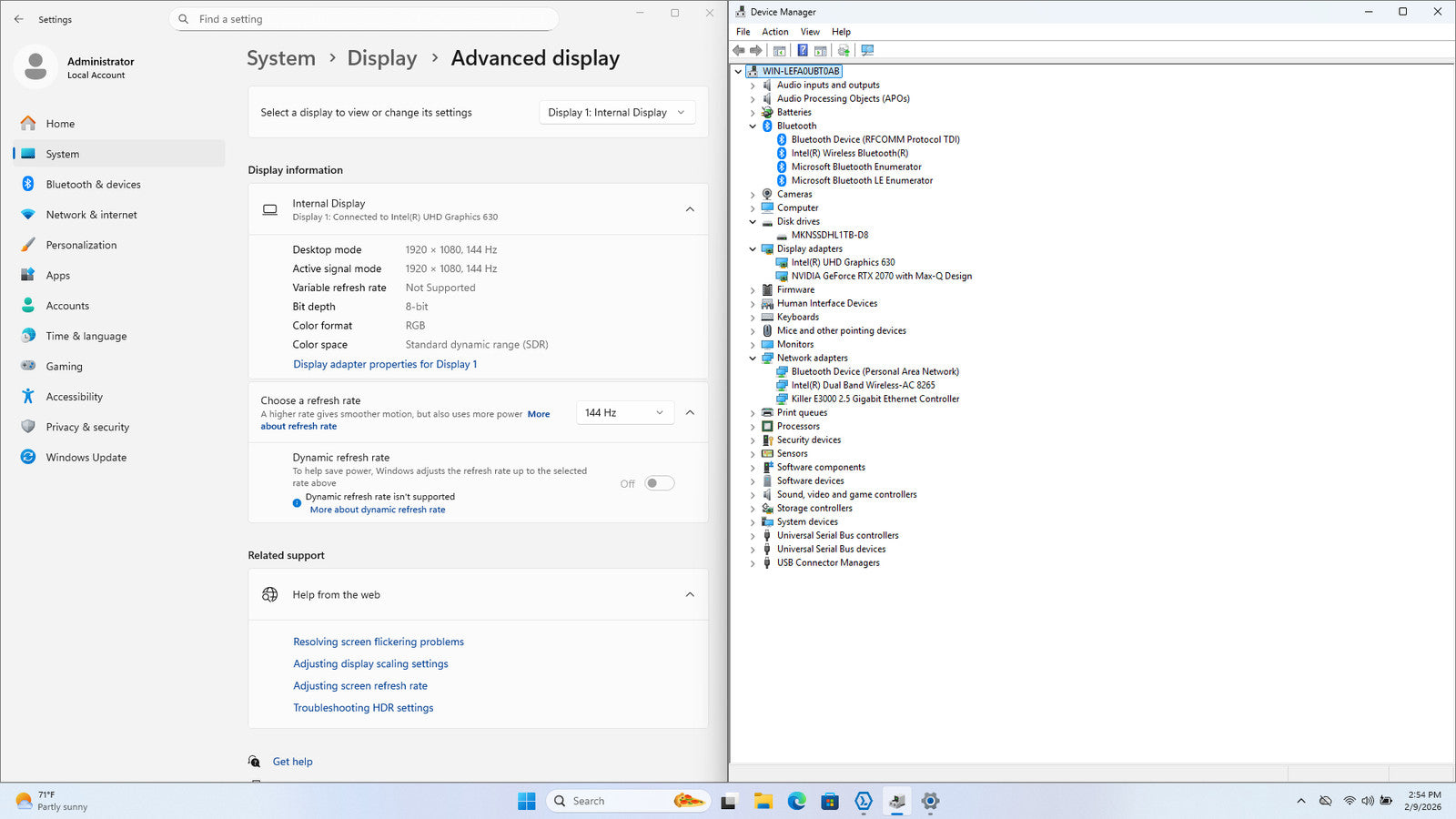Open Microsoft Edge from the taskbar
Viewport: 1456px width, 819px height.
click(x=796, y=801)
